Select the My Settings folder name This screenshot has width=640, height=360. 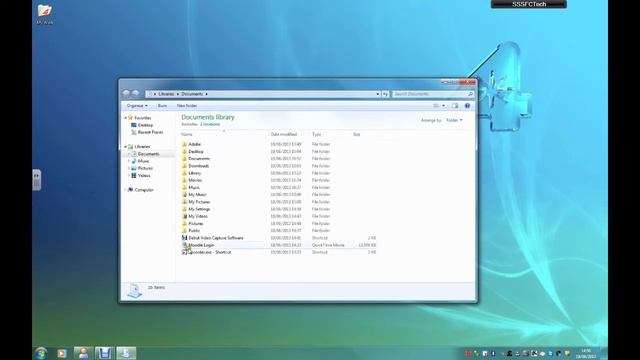199,209
